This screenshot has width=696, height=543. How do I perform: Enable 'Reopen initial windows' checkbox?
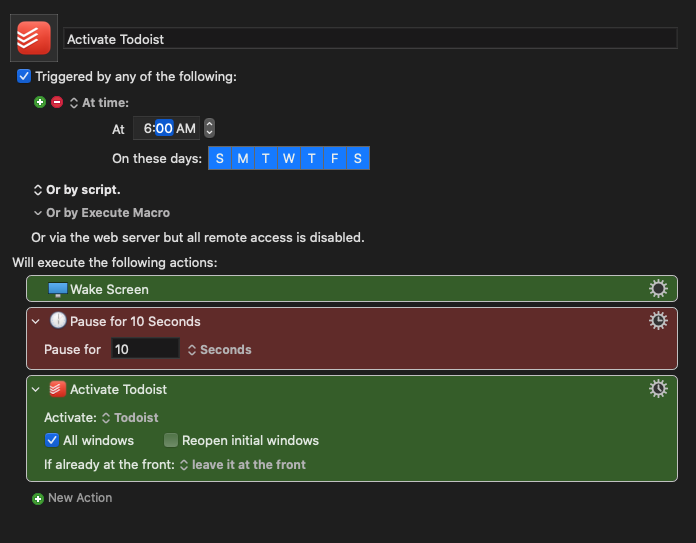click(171, 440)
